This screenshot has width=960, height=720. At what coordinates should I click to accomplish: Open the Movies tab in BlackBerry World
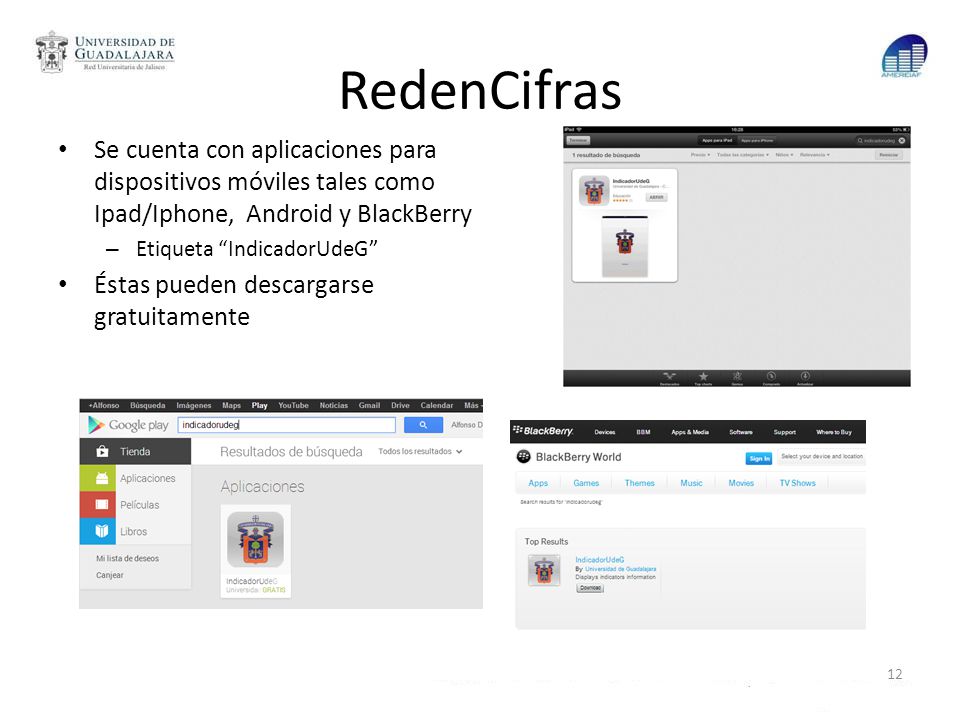741,483
